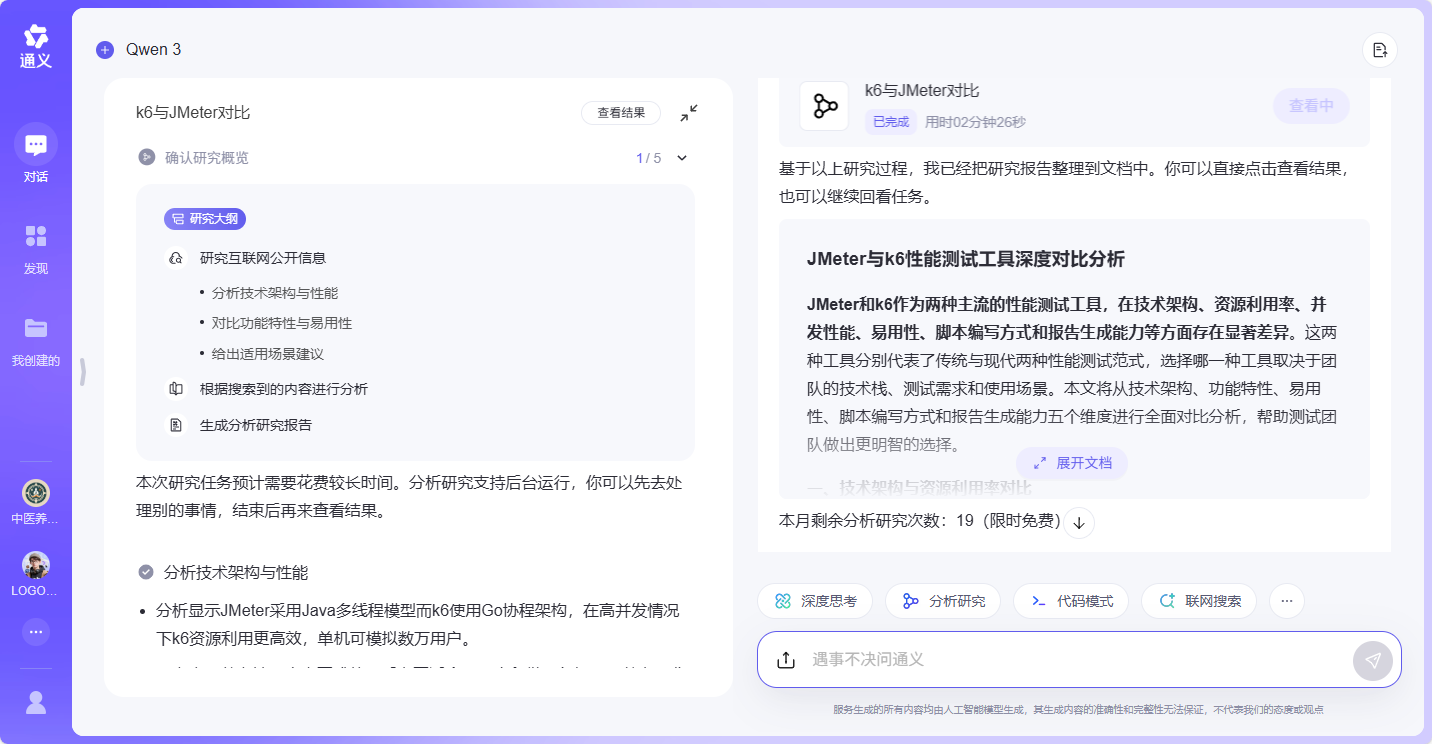
Task: Select 代码模式 code mode
Action: [1071, 601]
